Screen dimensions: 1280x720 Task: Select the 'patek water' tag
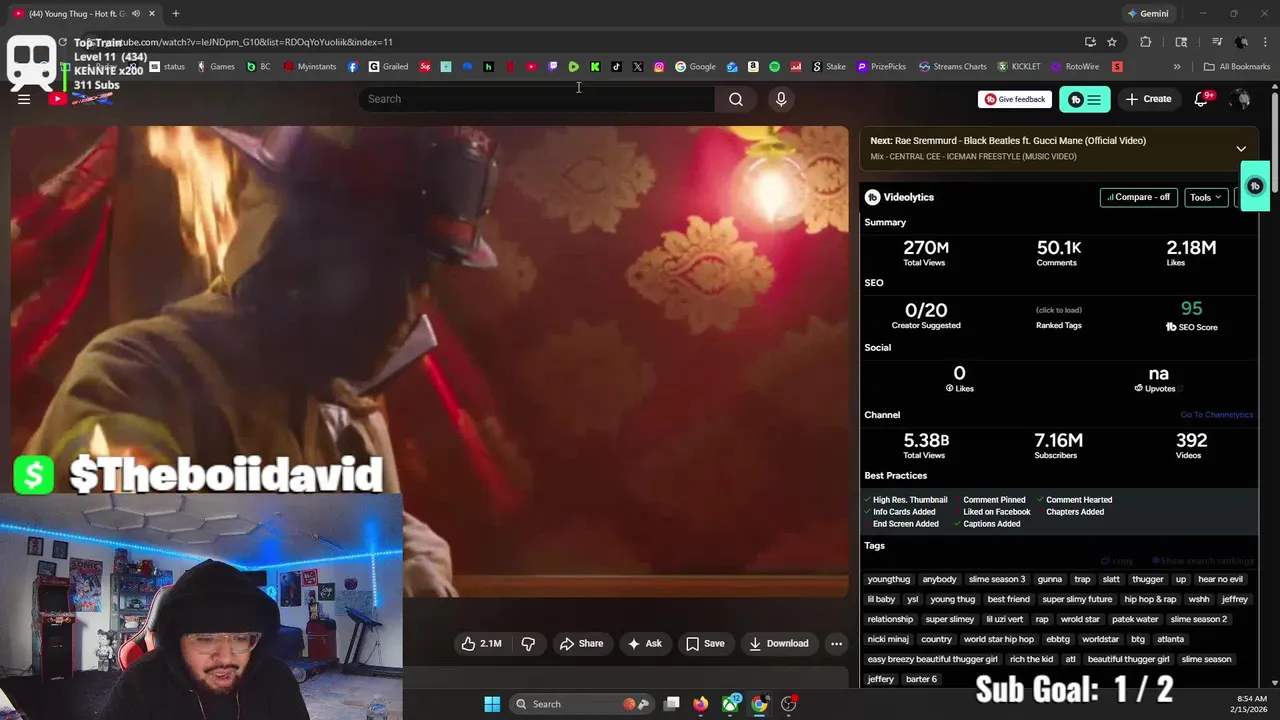tap(1135, 619)
